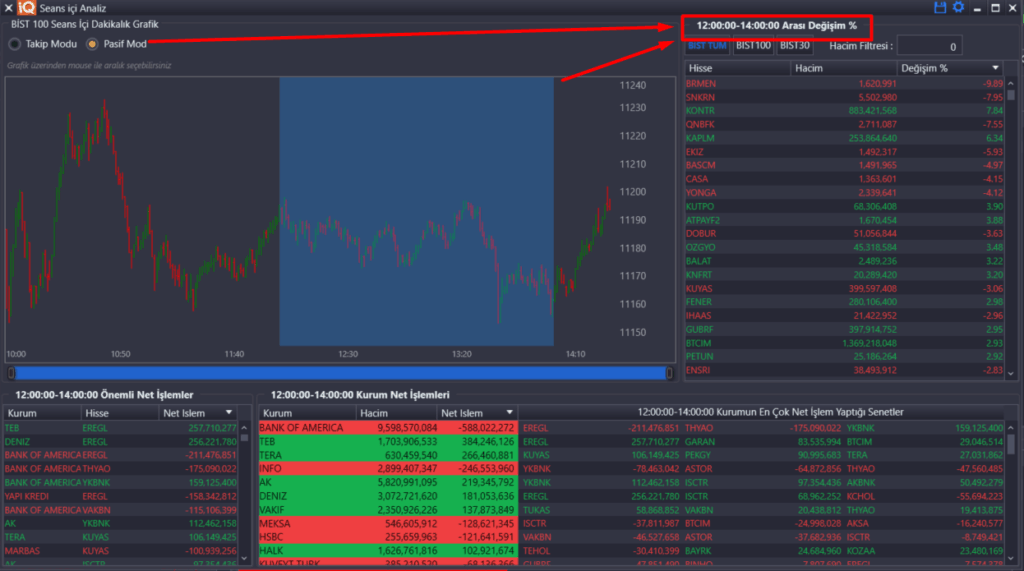Click MARBAS KUYAS row in Önemli Net İşlemler
The height and width of the screenshot is (571, 1024).
(x=121, y=551)
